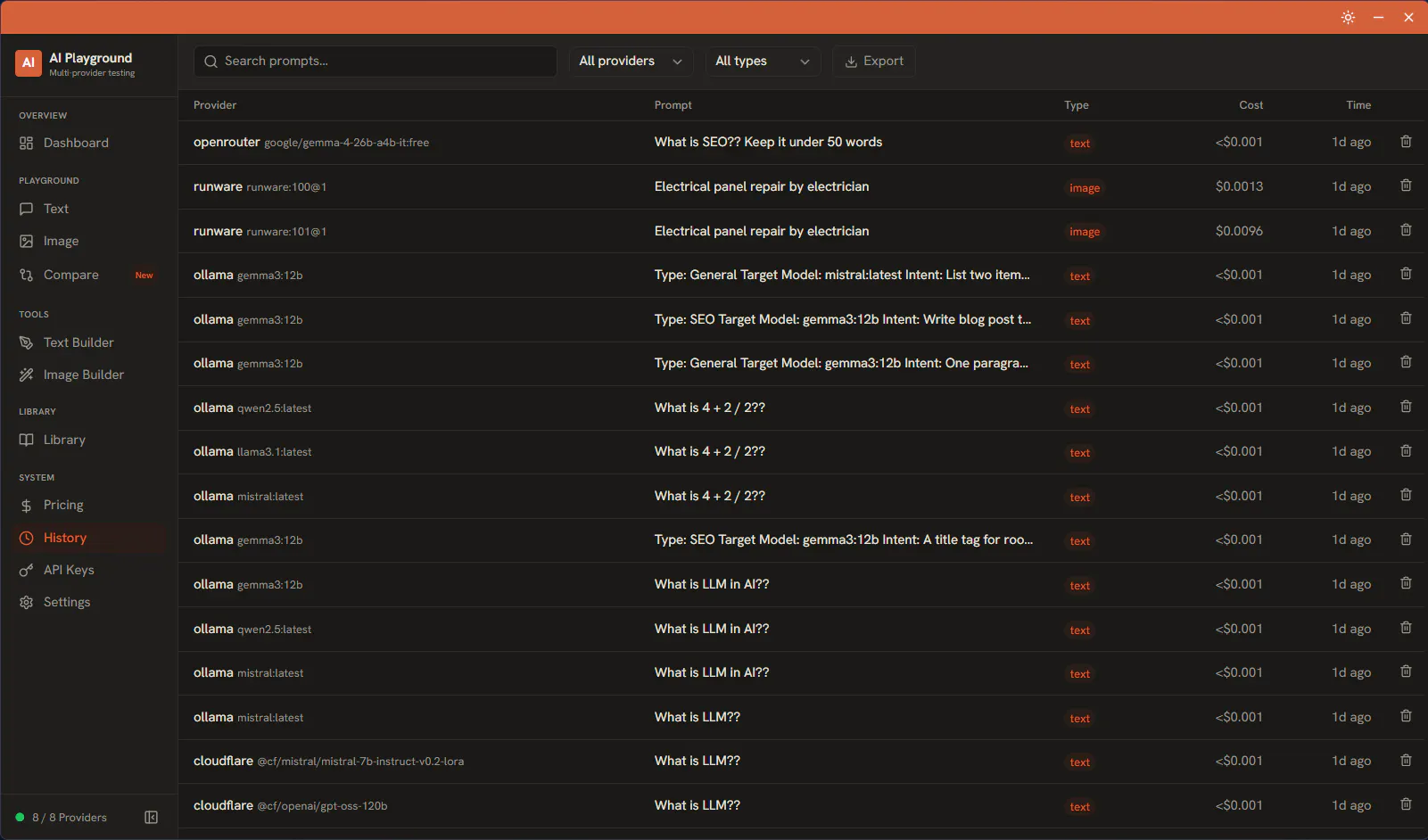Delete the 'One paragra...' entry
Screen dimensions: 1428x840
1406,362
